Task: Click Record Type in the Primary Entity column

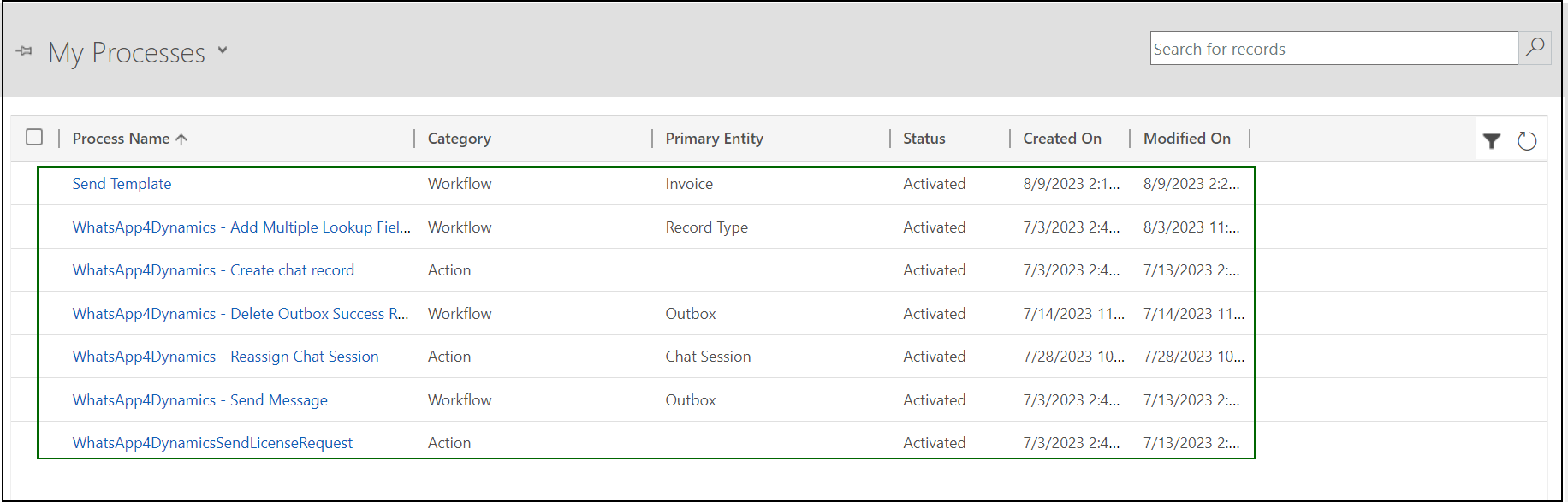Action: tap(707, 227)
